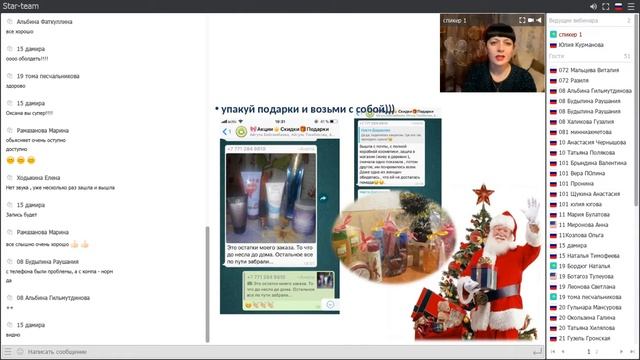
Task: Open the emoji picker in chat input
Action: coord(20,351)
